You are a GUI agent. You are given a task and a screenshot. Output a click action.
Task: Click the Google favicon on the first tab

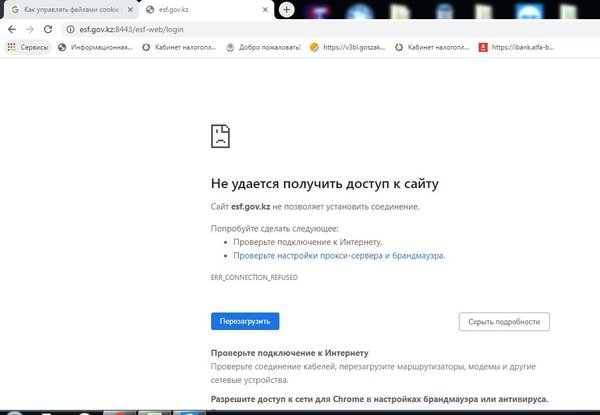15,10
